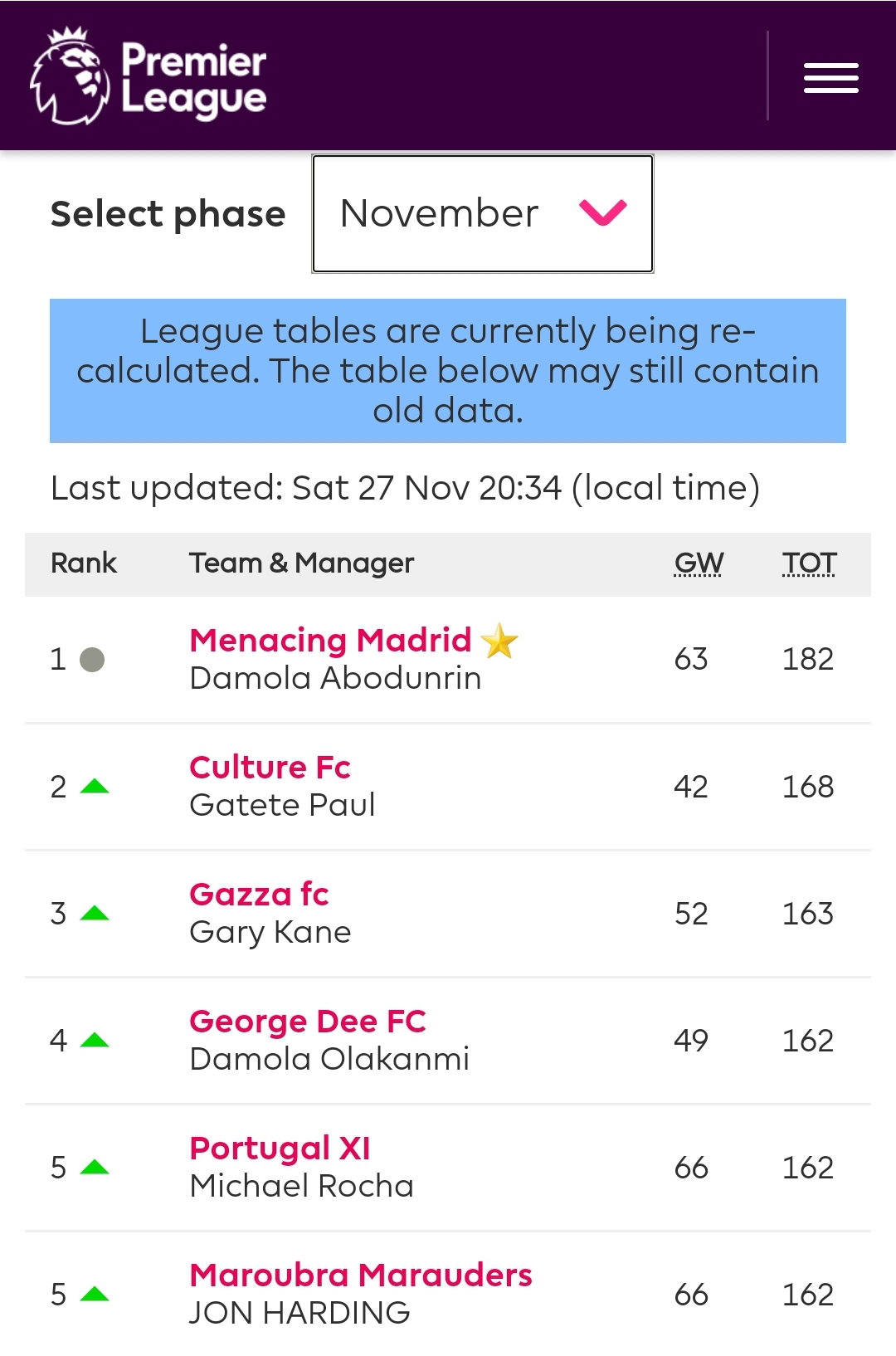This screenshot has height=1356, width=896.
Task: Click the gold star beside Menacing Madrid
Action: coord(499,641)
